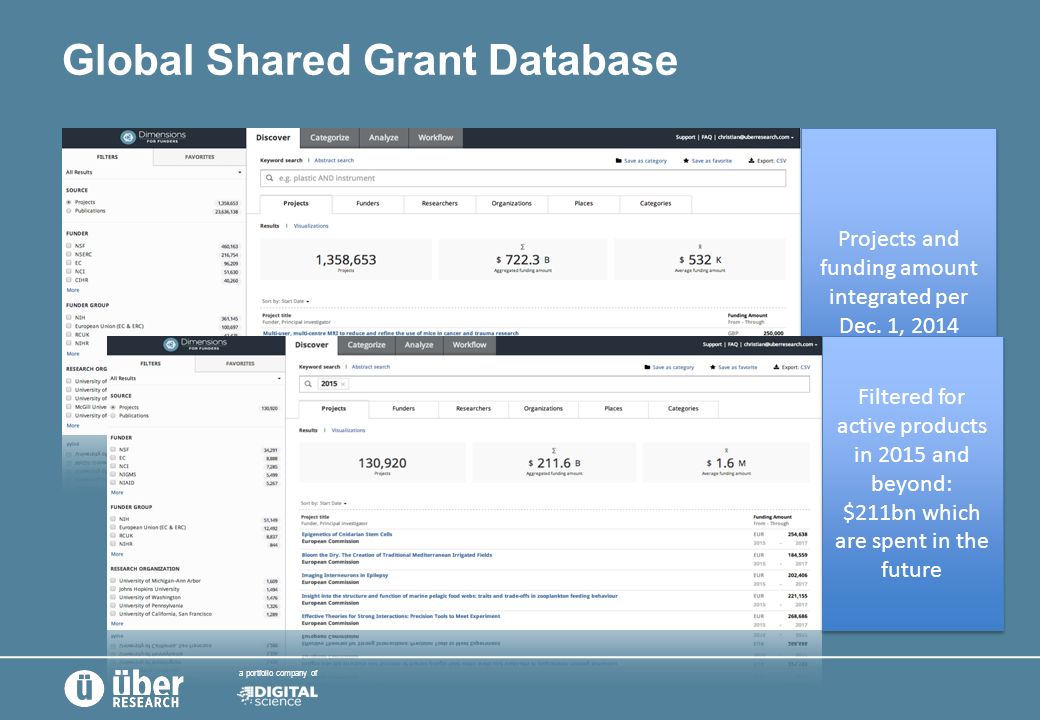
Task: Switch to the Categorize tab in the back window
Action: (x=330, y=138)
